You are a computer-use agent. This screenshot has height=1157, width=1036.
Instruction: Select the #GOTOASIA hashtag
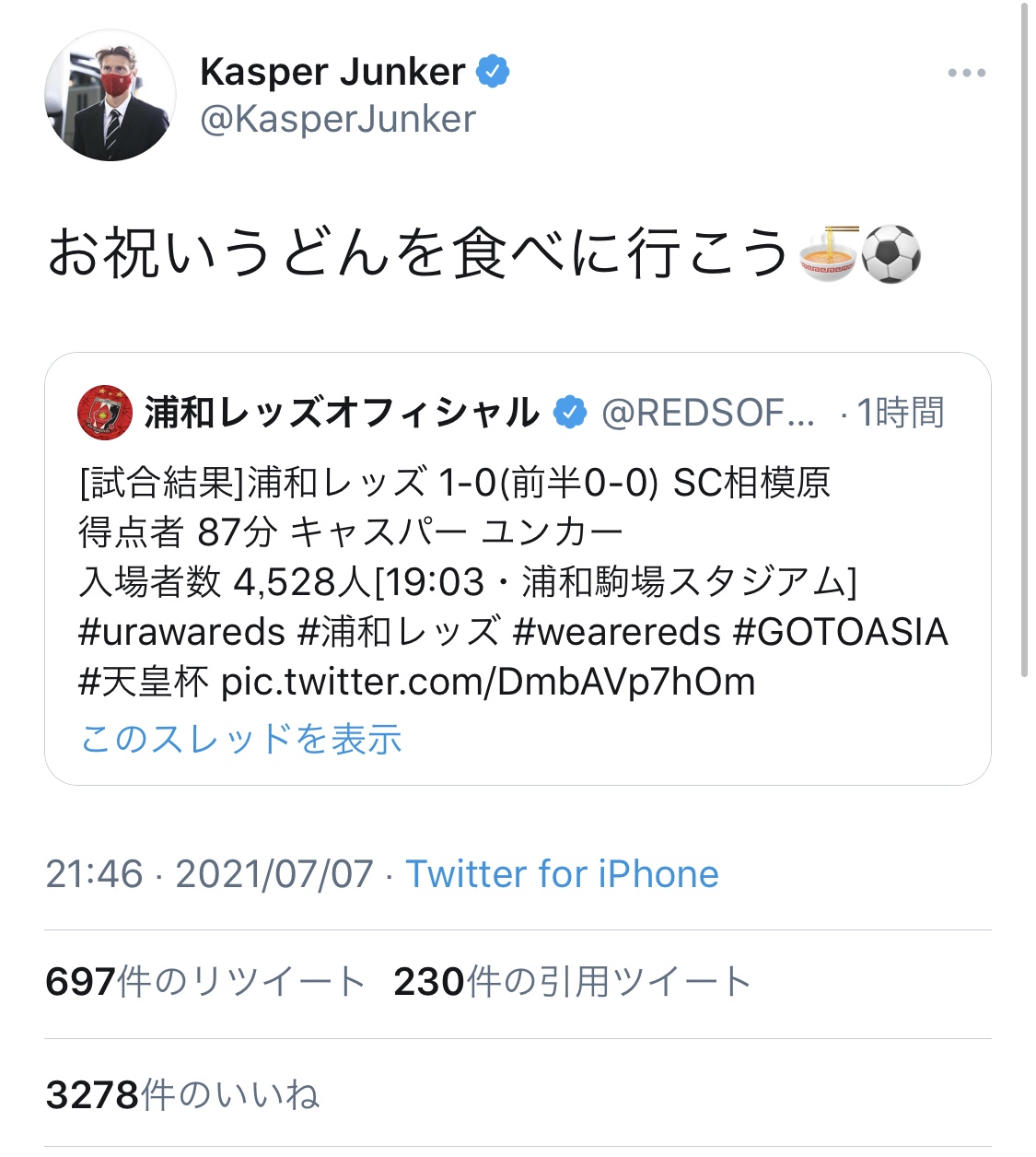[840, 632]
